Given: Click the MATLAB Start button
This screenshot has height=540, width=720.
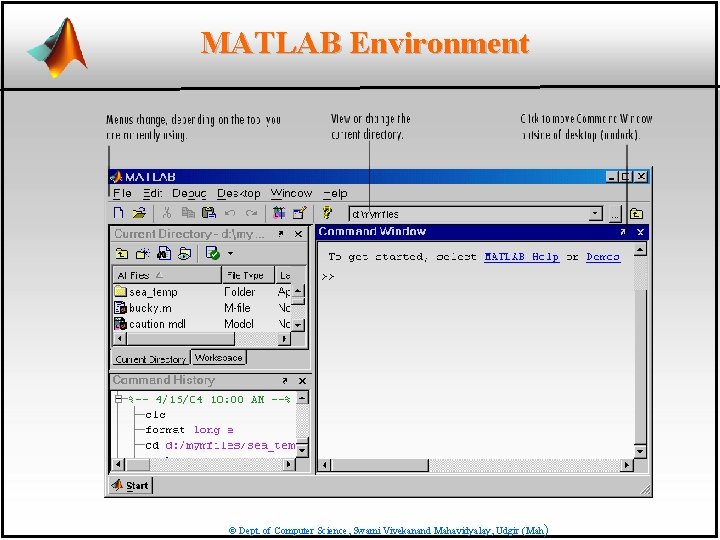Looking at the screenshot, I should pyautogui.click(x=130, y=485).
